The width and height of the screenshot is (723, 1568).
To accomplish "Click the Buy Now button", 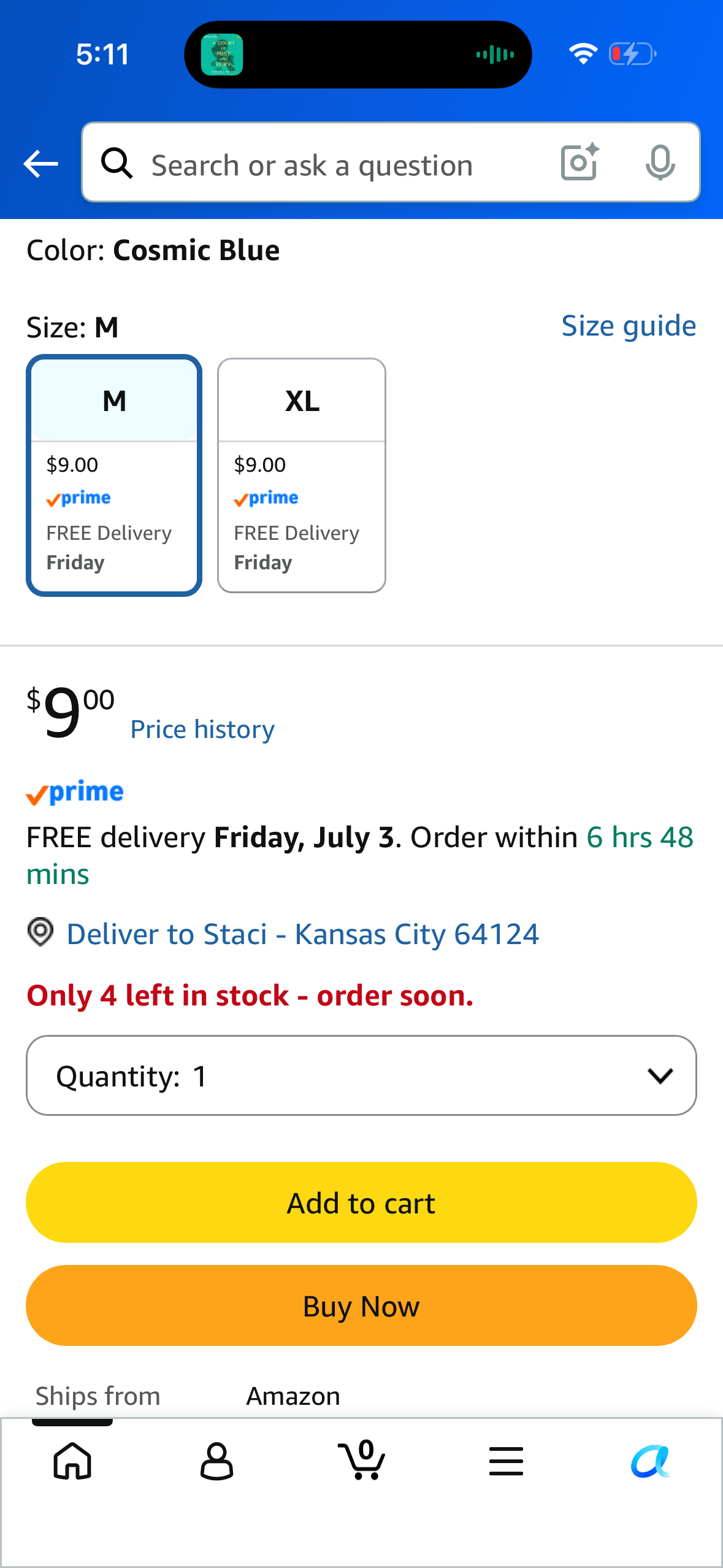I will coord(361,1305).
